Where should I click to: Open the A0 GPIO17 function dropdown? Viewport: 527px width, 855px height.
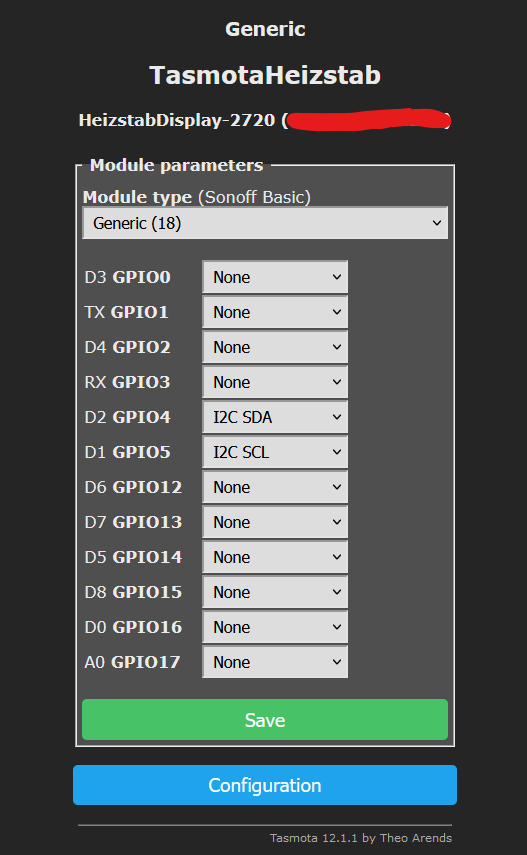point(275,662)
